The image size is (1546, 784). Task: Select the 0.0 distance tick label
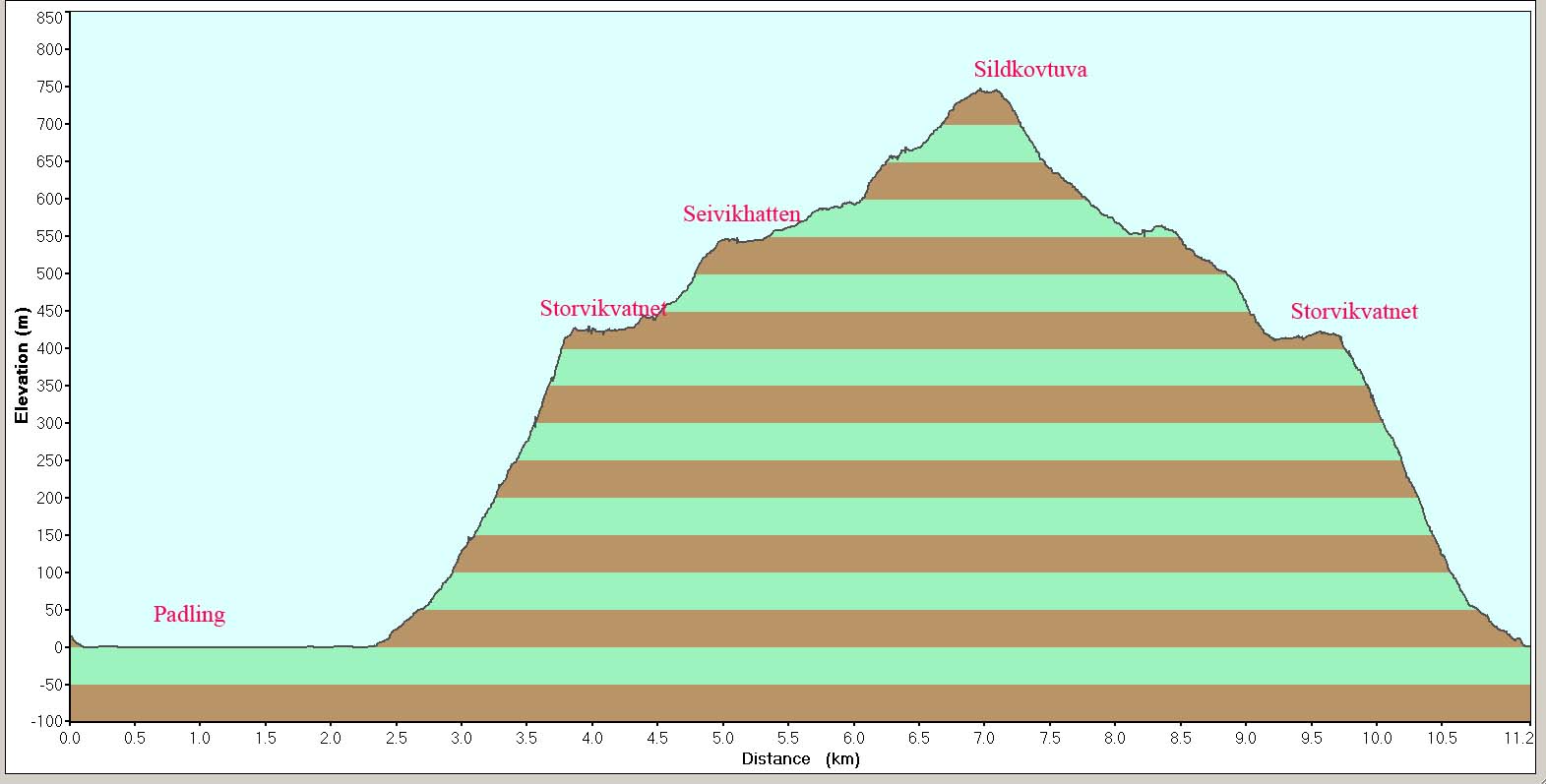pyautogui.click(x=70, y=738)
